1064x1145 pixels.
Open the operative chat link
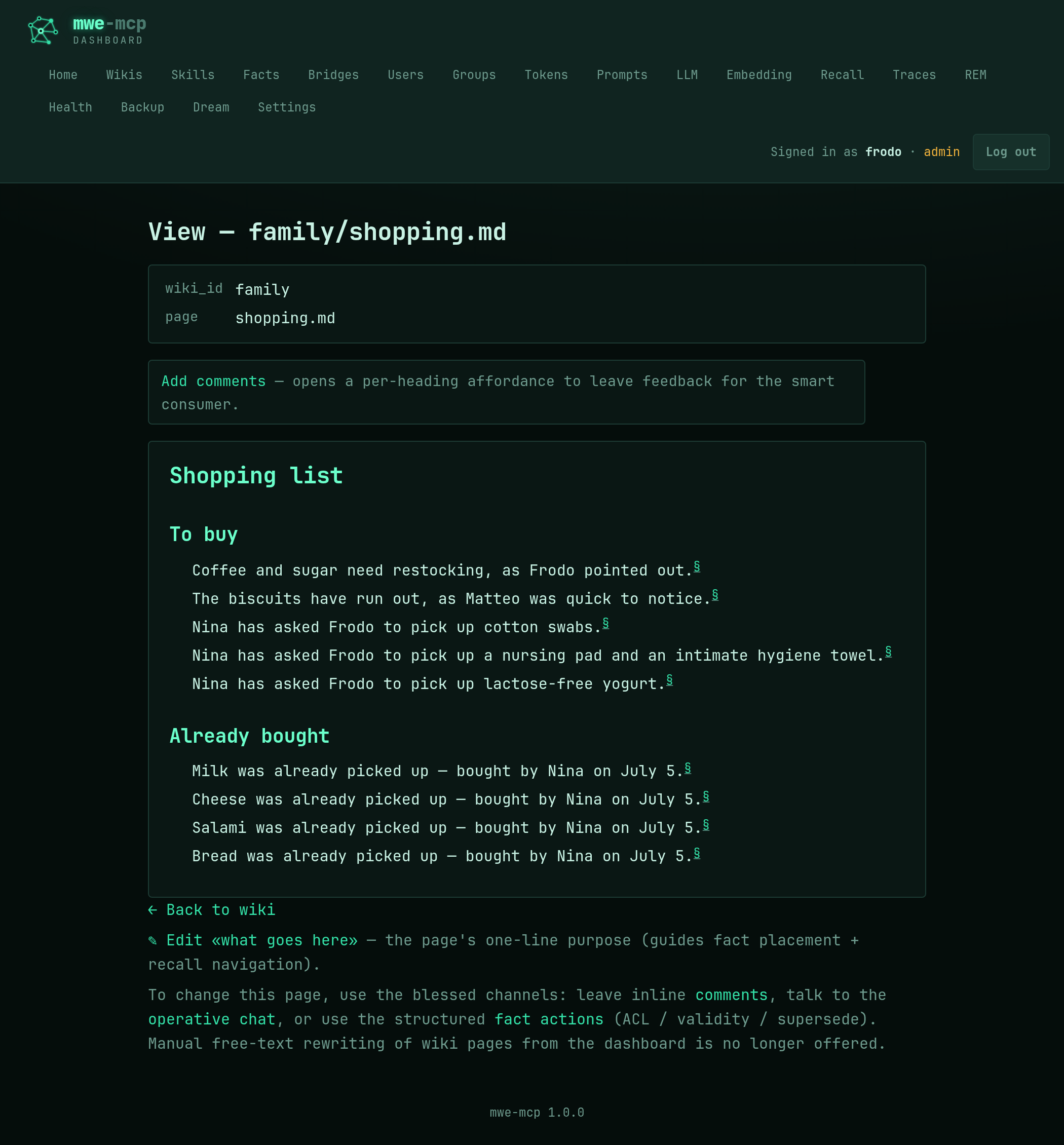tap(211, 1019)
